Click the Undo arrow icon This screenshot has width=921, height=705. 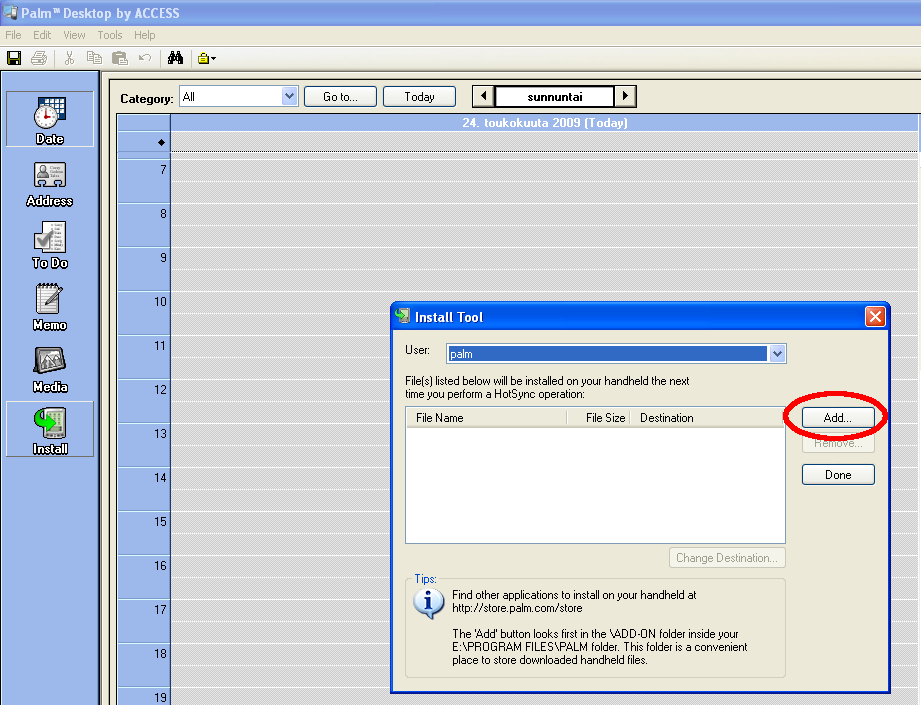pyautogui.click(x=144, y=58)
